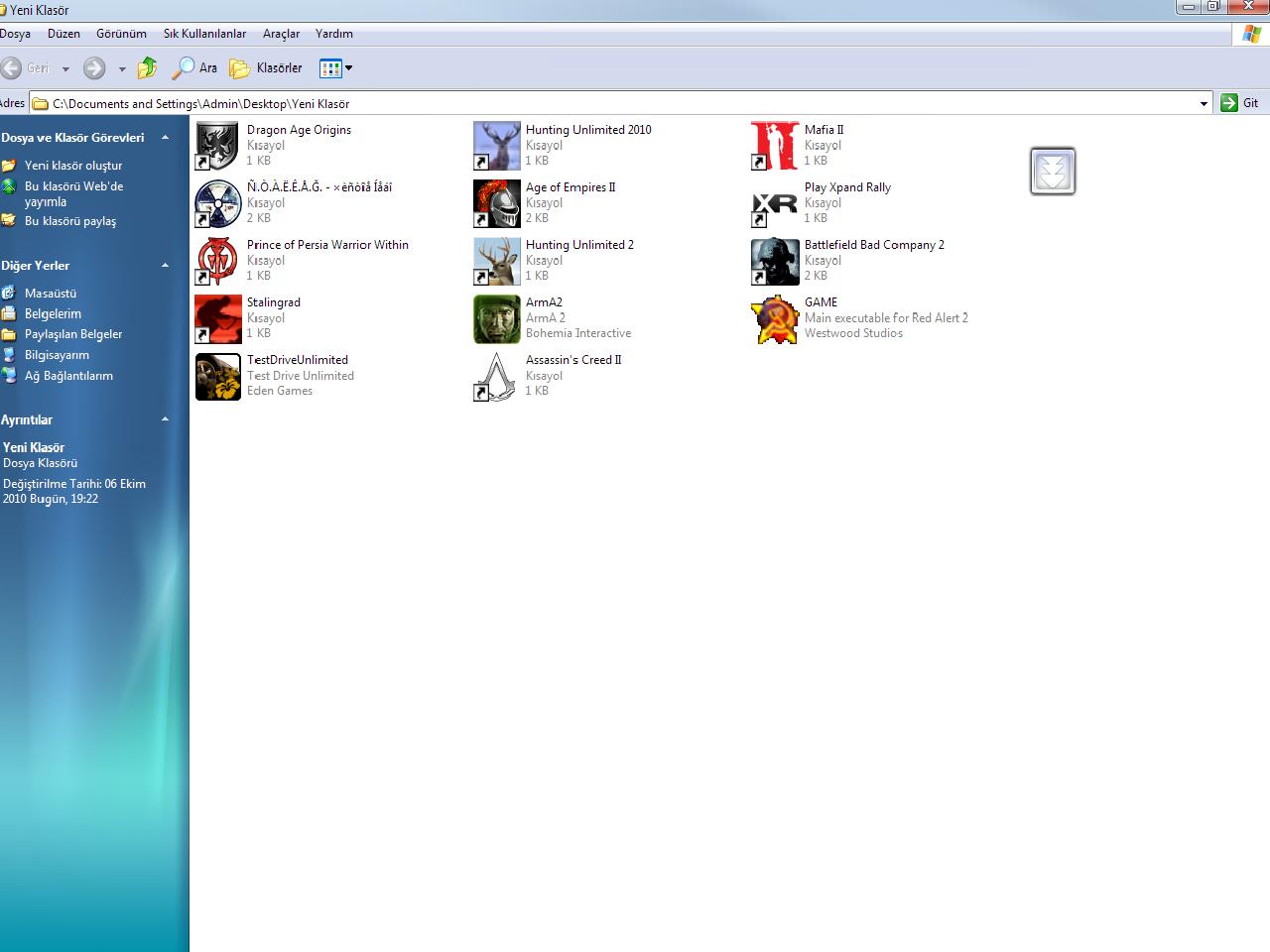Image resolution: width=1270 pixels, height=952 pixels.
Task: Click the Windows flag logo
Action: (x=1252, y=34)
